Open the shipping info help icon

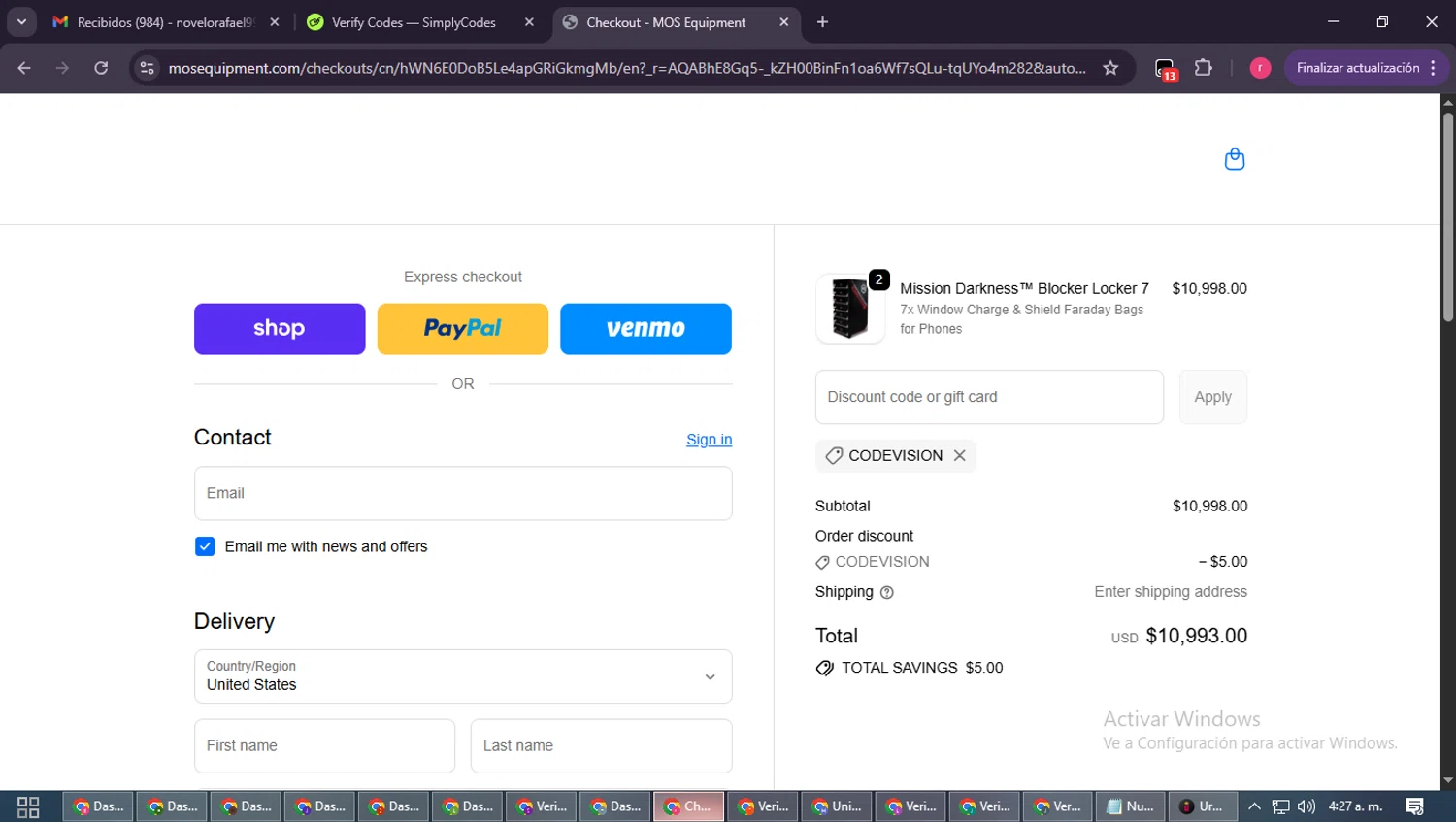coord(886,592)
